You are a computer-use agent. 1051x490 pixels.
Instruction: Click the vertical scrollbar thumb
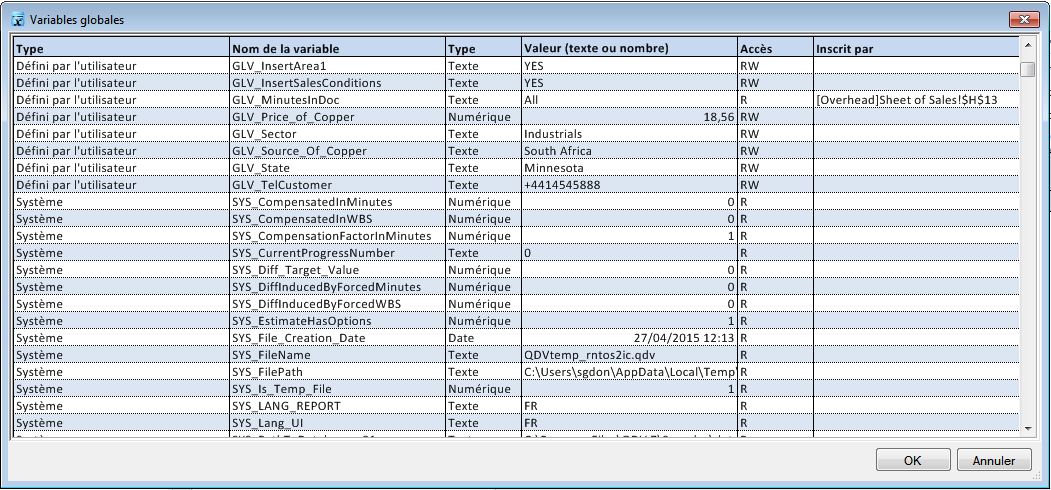(x=1027, y=70)
